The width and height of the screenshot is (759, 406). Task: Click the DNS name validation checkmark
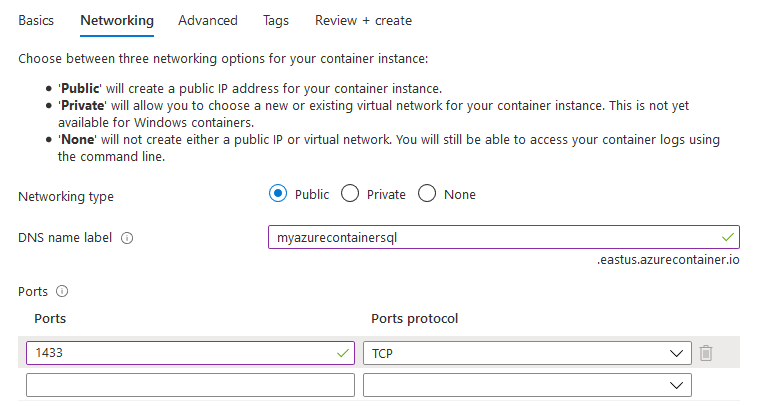[726, 237]
